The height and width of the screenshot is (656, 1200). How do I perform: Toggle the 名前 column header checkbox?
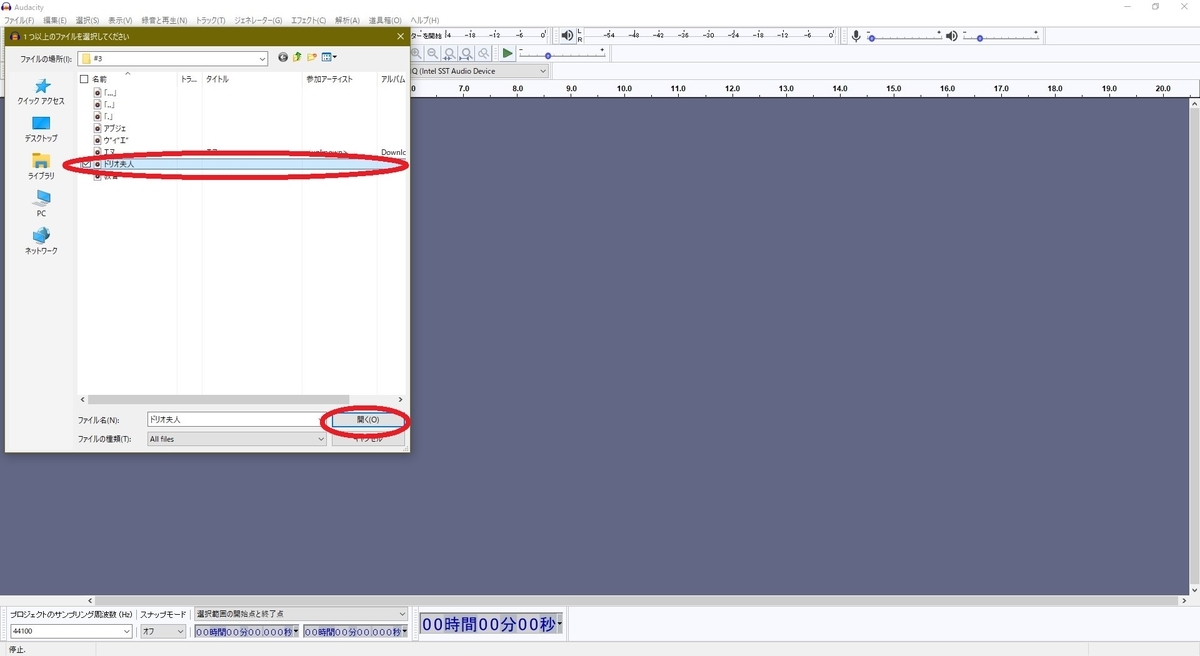(x=84, y=78)
